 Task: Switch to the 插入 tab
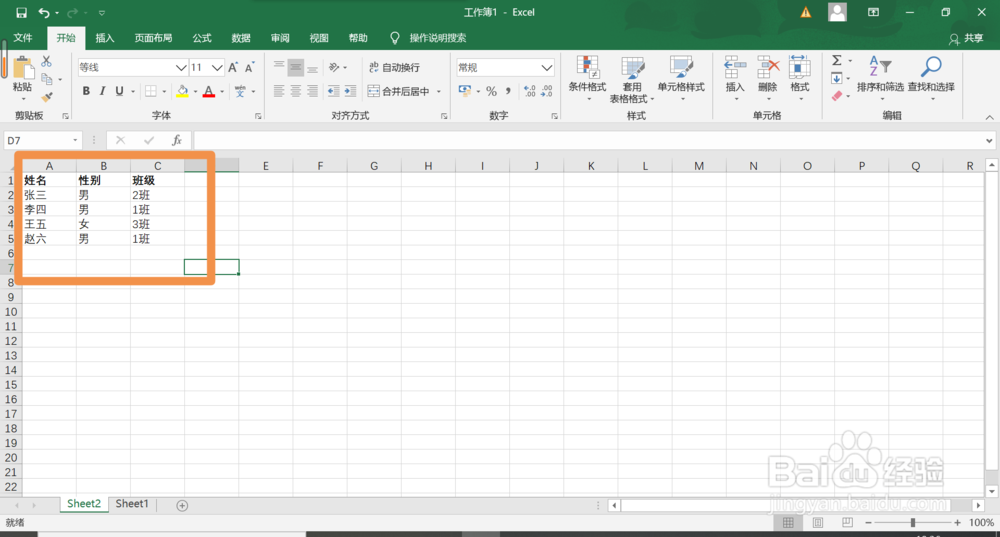tap(105, 38)
